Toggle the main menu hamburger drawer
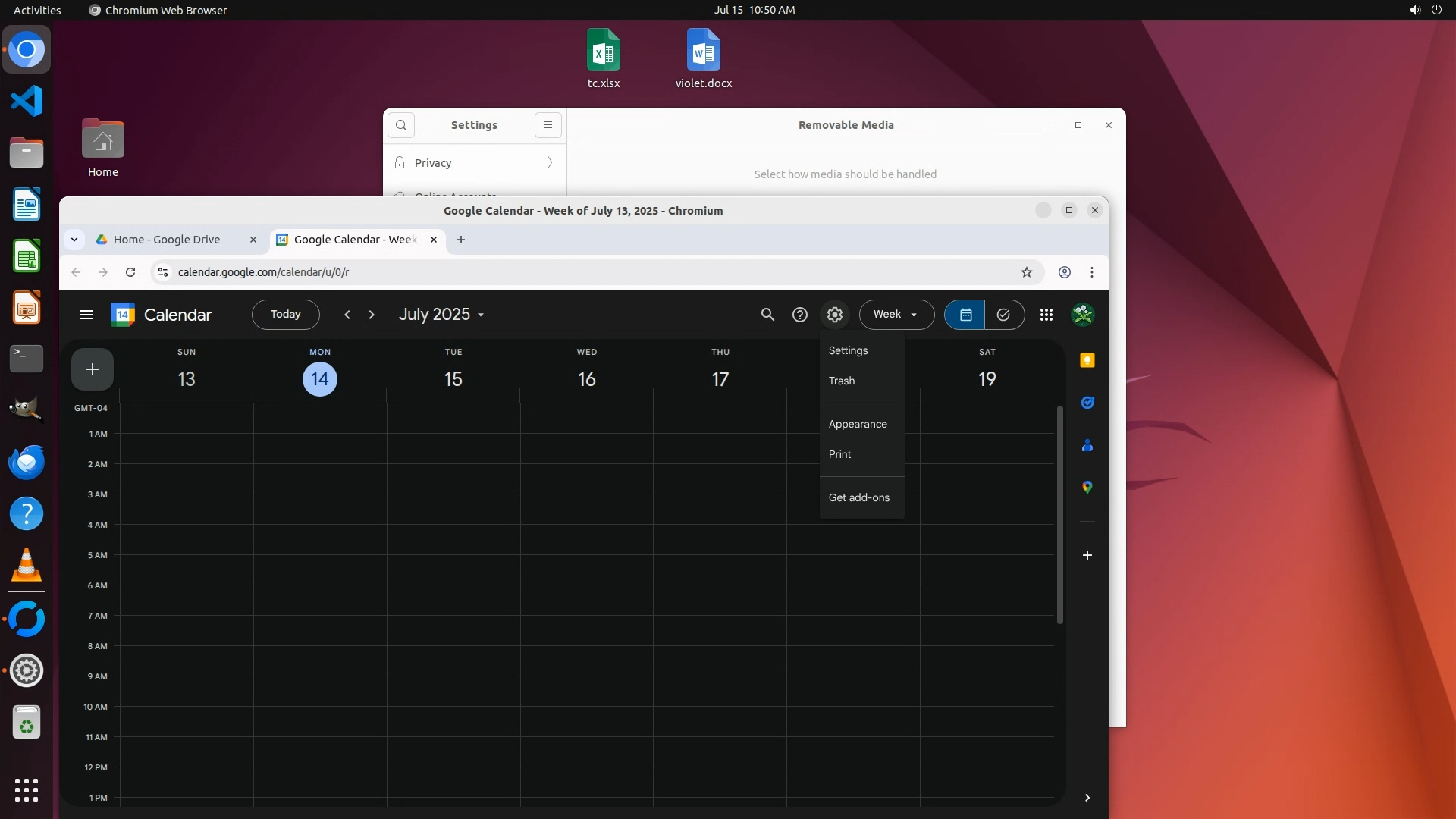 [86, 315]
